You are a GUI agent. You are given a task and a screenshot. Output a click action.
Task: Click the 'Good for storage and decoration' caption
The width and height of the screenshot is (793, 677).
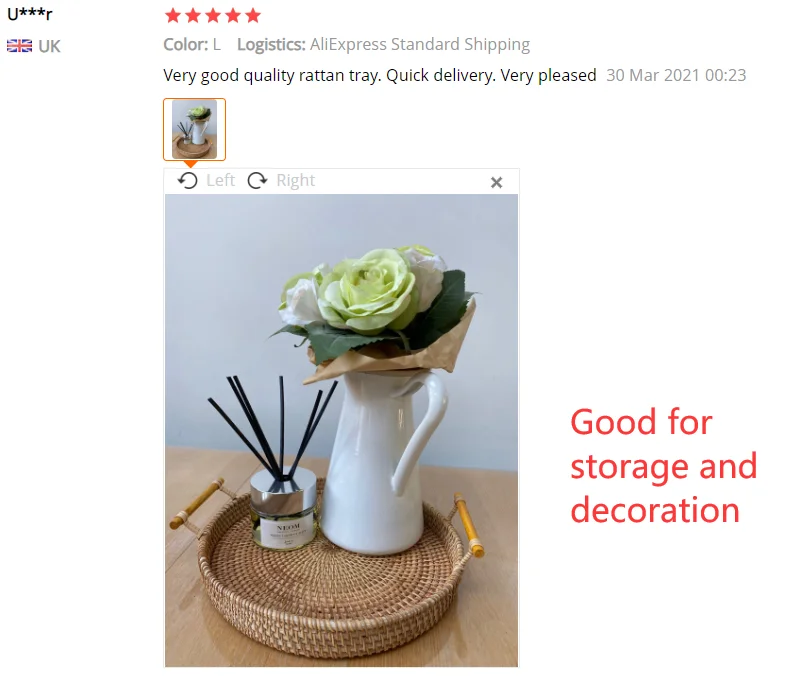click(664, 466)
